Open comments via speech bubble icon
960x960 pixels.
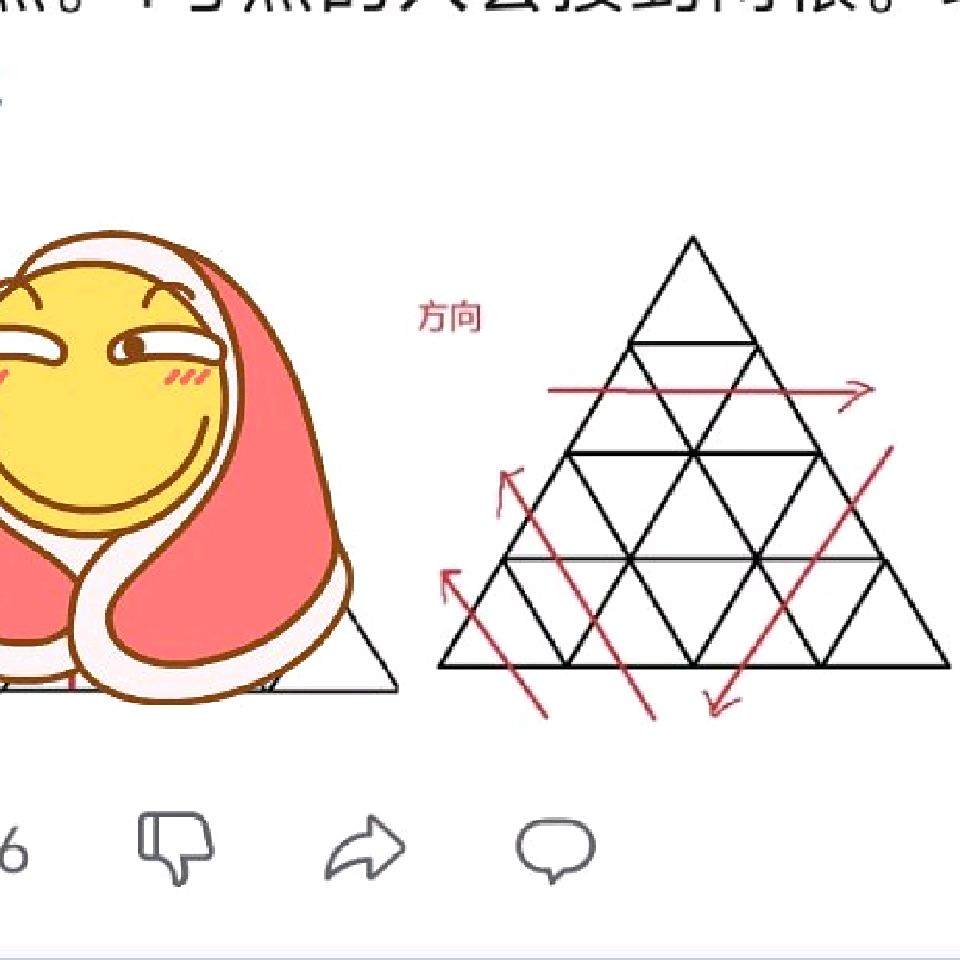coord(555,850)
